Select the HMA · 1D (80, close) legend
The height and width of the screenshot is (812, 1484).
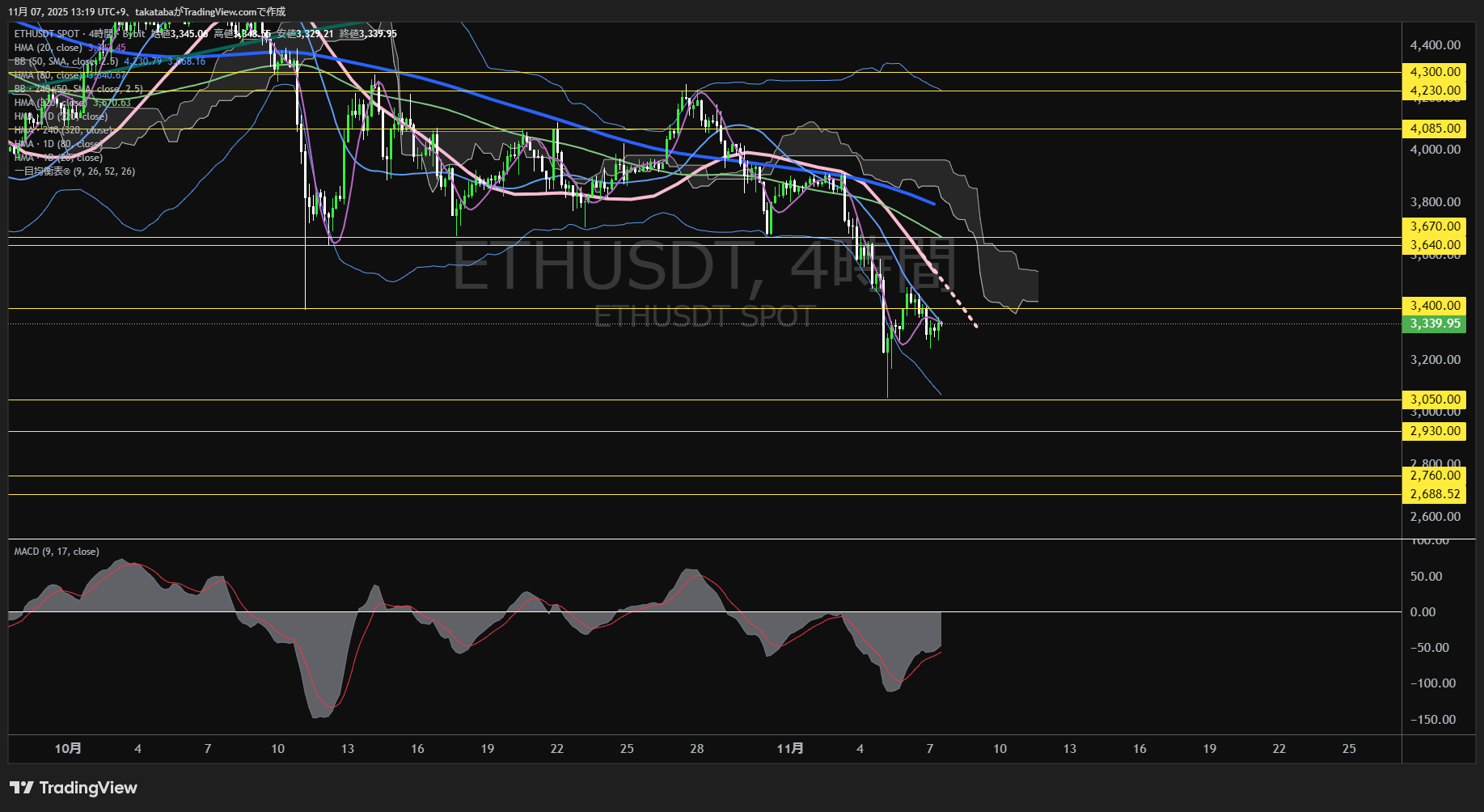click(57, 144)
